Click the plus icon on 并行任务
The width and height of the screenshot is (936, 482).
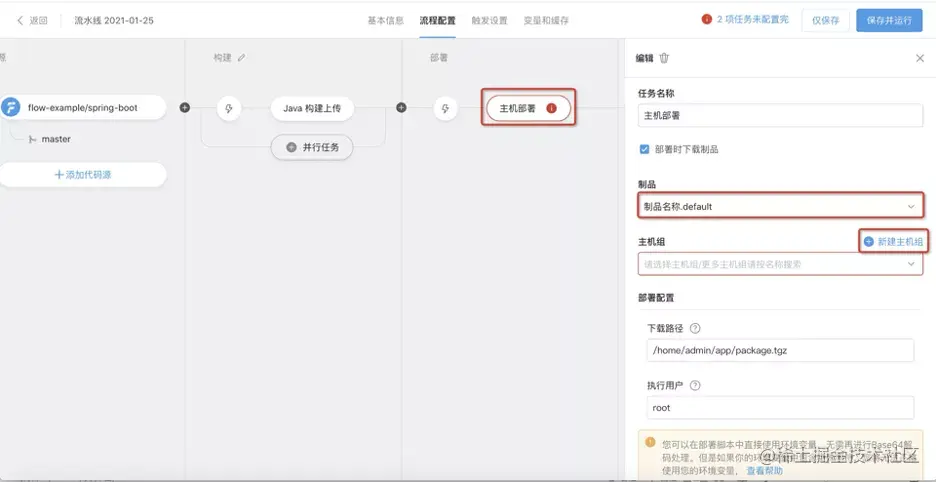tap(291, 147)
